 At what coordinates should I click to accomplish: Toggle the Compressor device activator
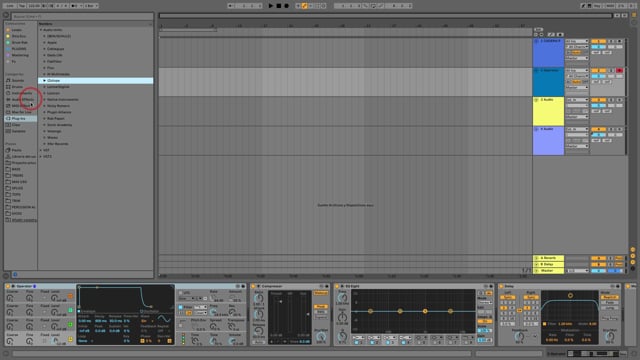(253, 286)
